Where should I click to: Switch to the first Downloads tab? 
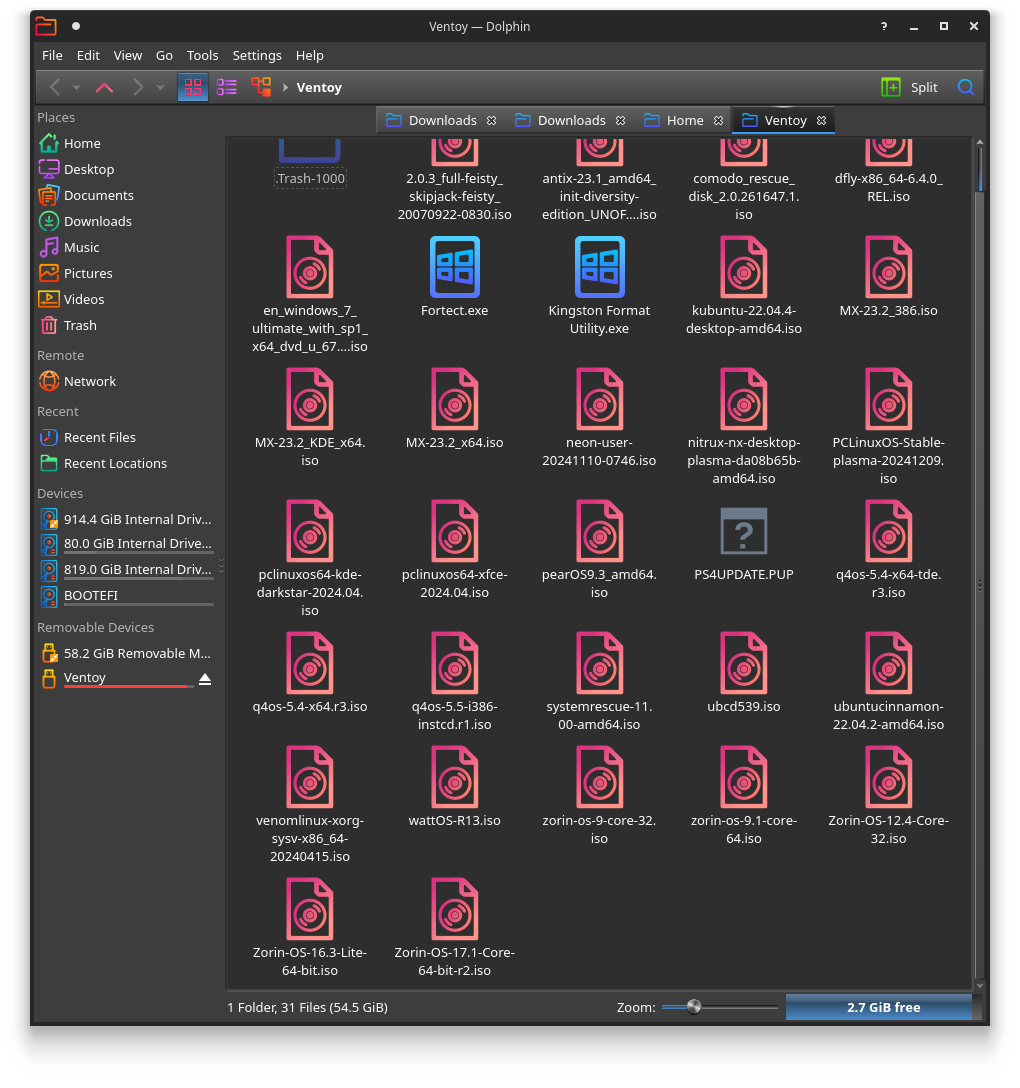(441, 121)
